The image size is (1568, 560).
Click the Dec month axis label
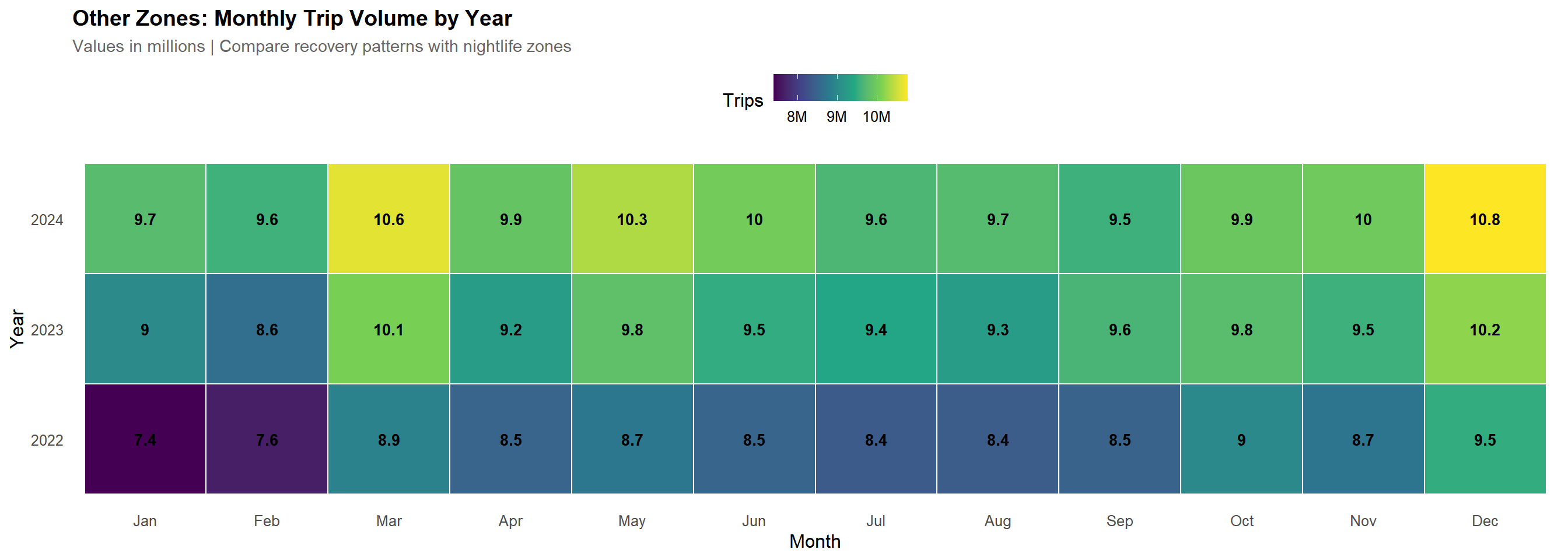click(1484, 521)
